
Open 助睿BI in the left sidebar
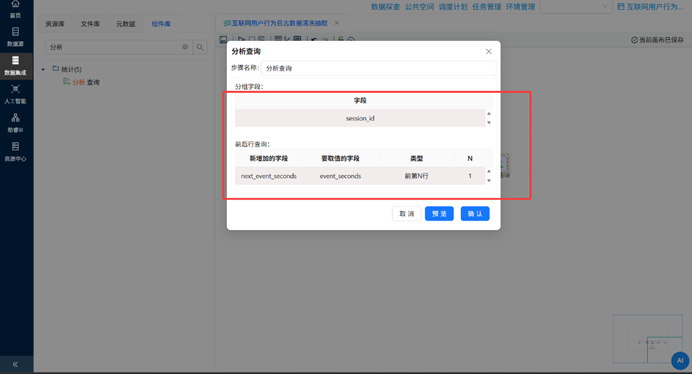tap(15, 123)
